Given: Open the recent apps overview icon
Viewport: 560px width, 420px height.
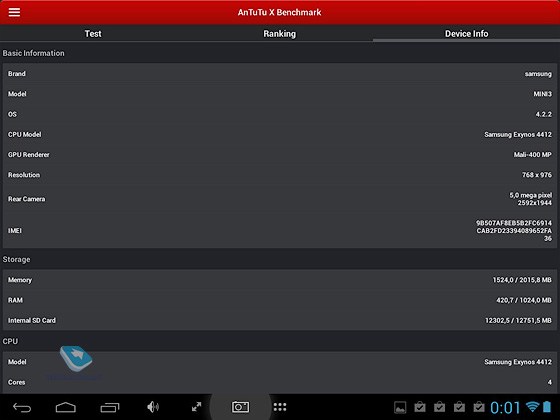Looking at the screenshot, I should [110, 407].
